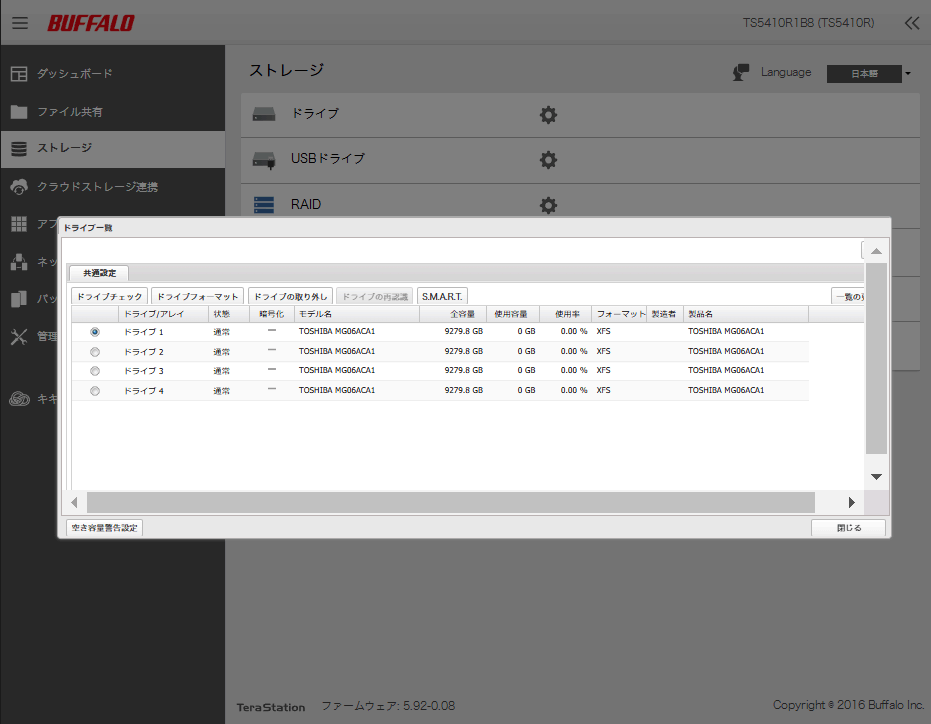Click the partially visible 一覧 refresh button
The width and height of the screenshot is (931, 724).
(847, 296)
